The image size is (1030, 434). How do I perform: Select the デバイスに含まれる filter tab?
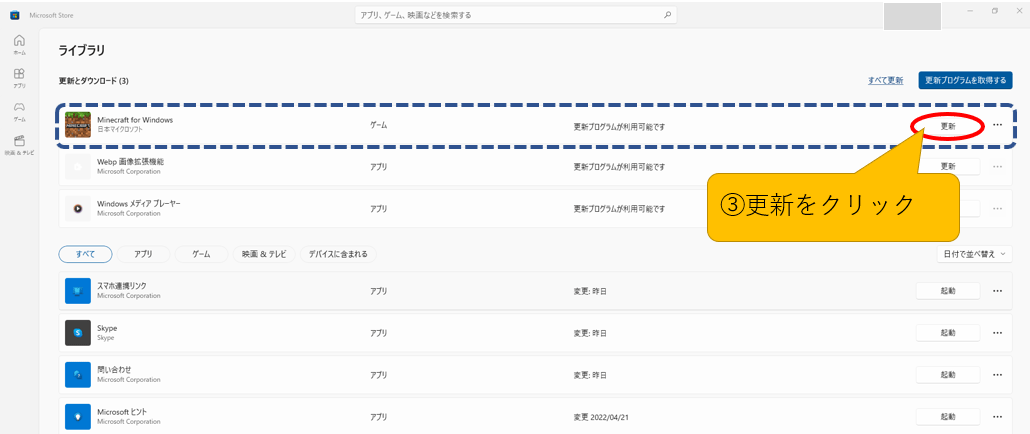click(338, 254)
